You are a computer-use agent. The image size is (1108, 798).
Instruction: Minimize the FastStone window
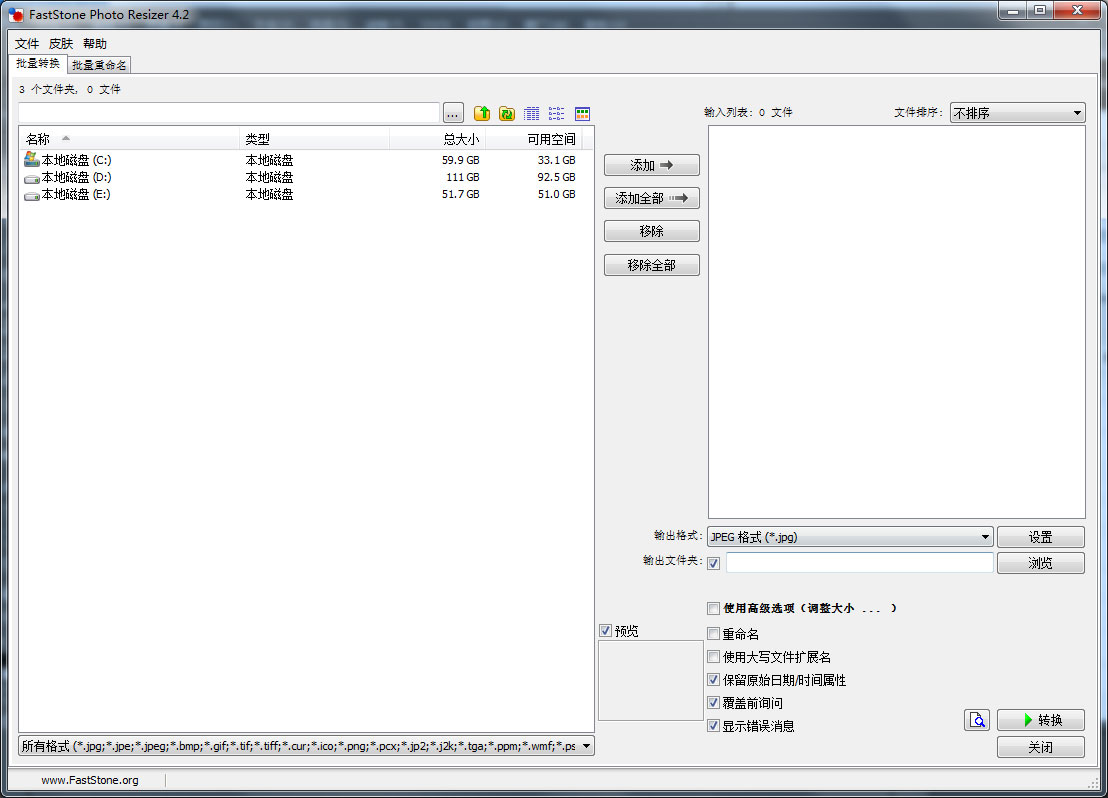pos(1013,11)
